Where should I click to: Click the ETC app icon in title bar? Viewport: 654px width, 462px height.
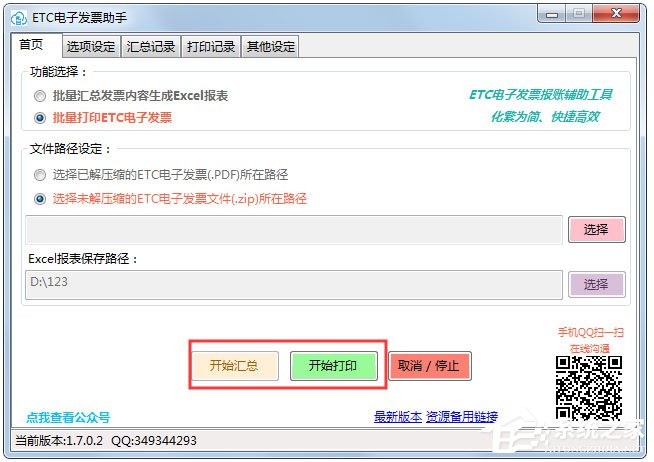click(x=18, y=18)
